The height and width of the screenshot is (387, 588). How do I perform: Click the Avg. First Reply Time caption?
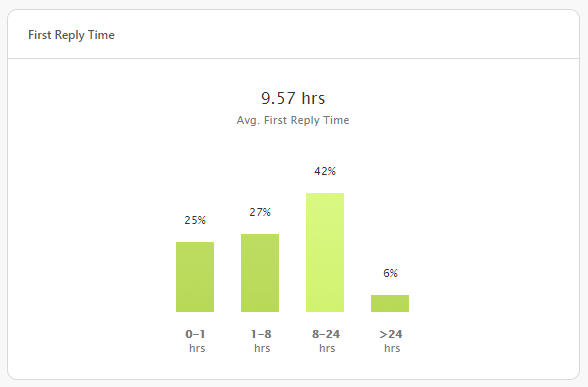(293, 120)
